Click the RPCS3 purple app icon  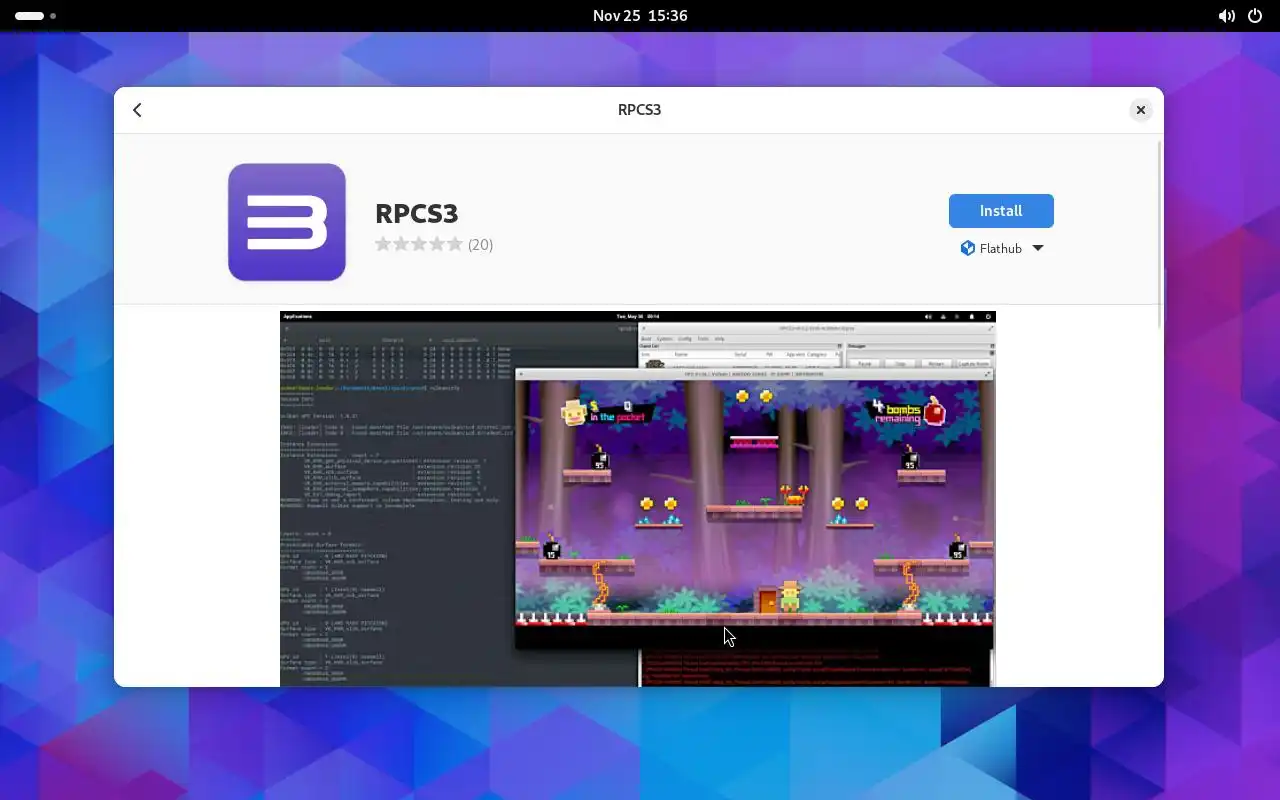tap(287, 222)
